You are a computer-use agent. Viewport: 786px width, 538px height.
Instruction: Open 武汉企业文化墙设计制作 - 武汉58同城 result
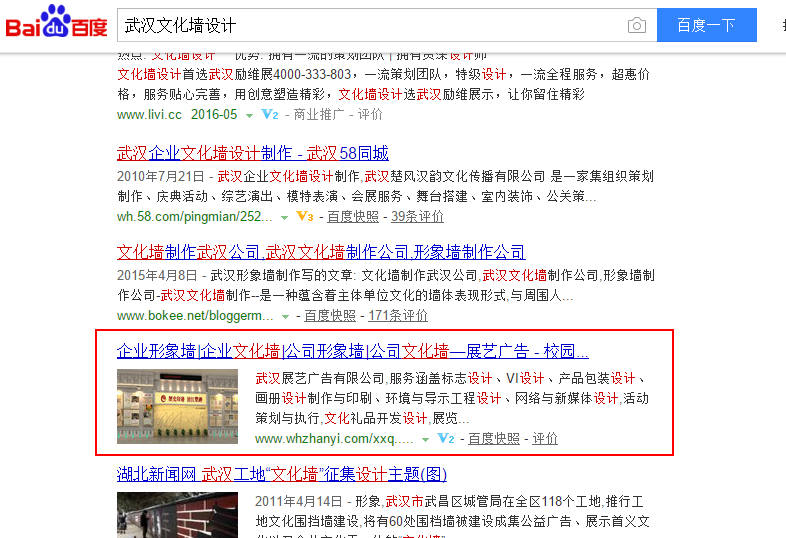click(253, 153)
